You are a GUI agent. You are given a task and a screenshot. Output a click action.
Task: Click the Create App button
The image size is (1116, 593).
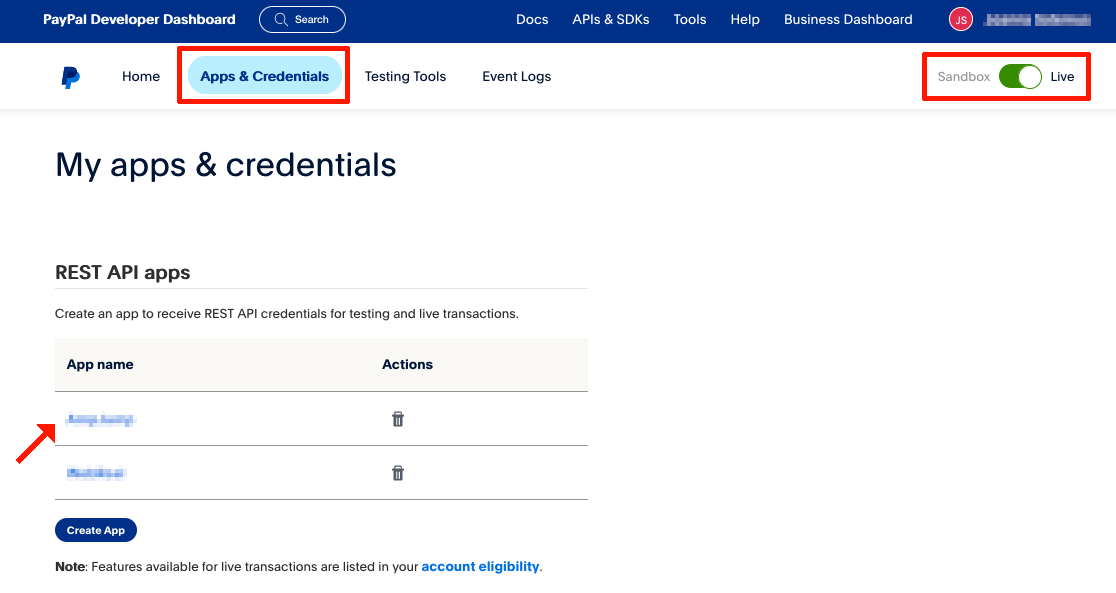point(96,530)
